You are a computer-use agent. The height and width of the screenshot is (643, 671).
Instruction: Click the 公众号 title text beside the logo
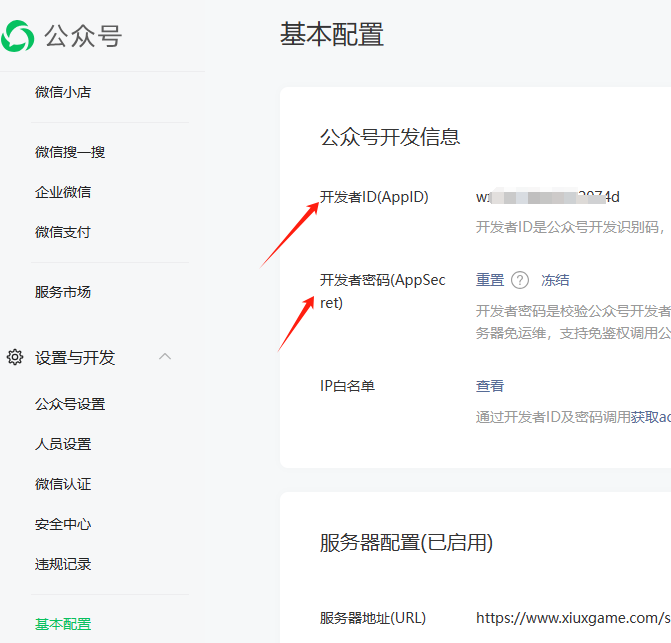pyautogui.click(x=83, y=36)
